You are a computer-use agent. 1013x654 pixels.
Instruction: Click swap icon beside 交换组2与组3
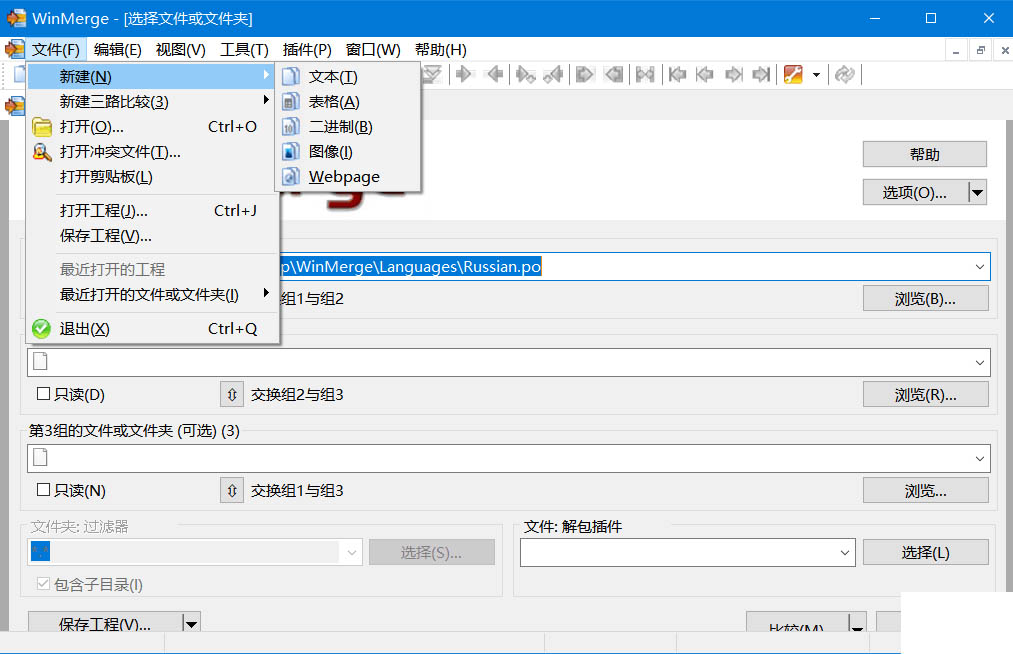[232, 394]
